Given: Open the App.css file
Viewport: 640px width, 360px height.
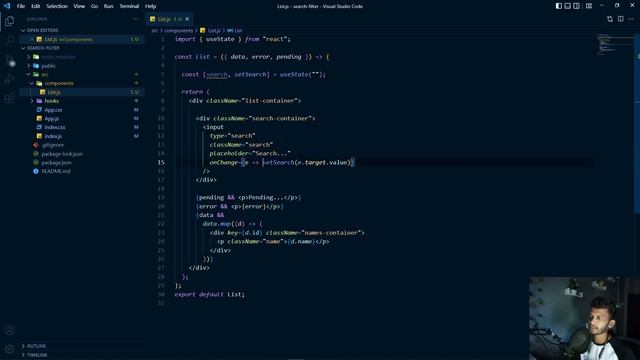Looking at the screenshot, I should [x=53, y=110].
